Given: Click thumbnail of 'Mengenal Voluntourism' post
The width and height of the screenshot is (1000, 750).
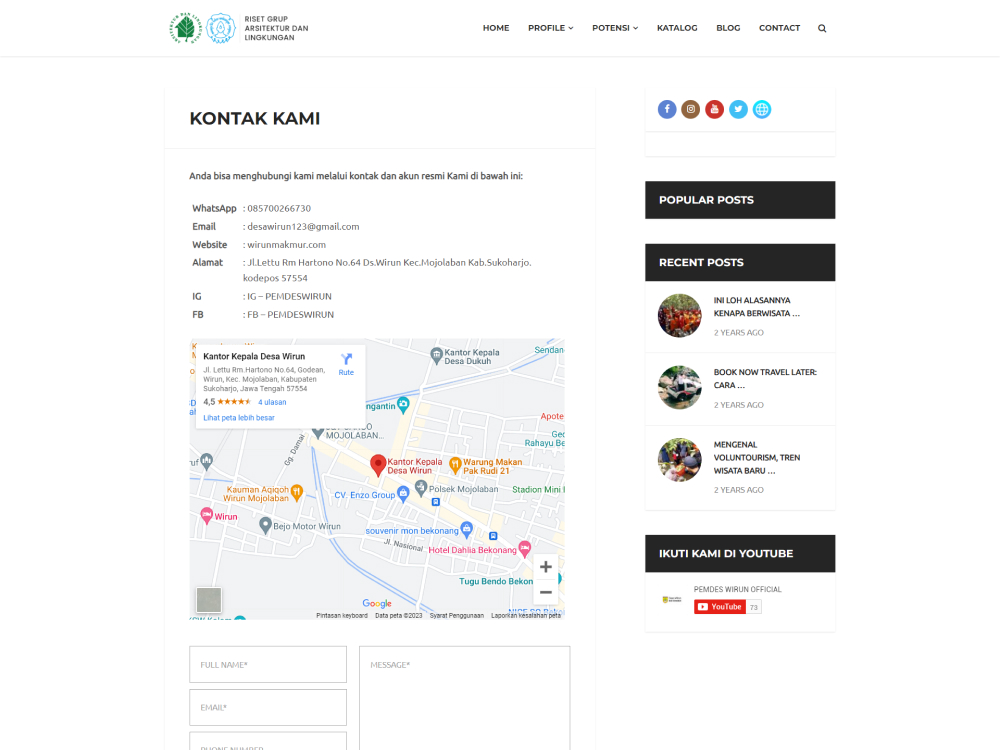Looking at the screenshot, I should [x=679, y=459].
